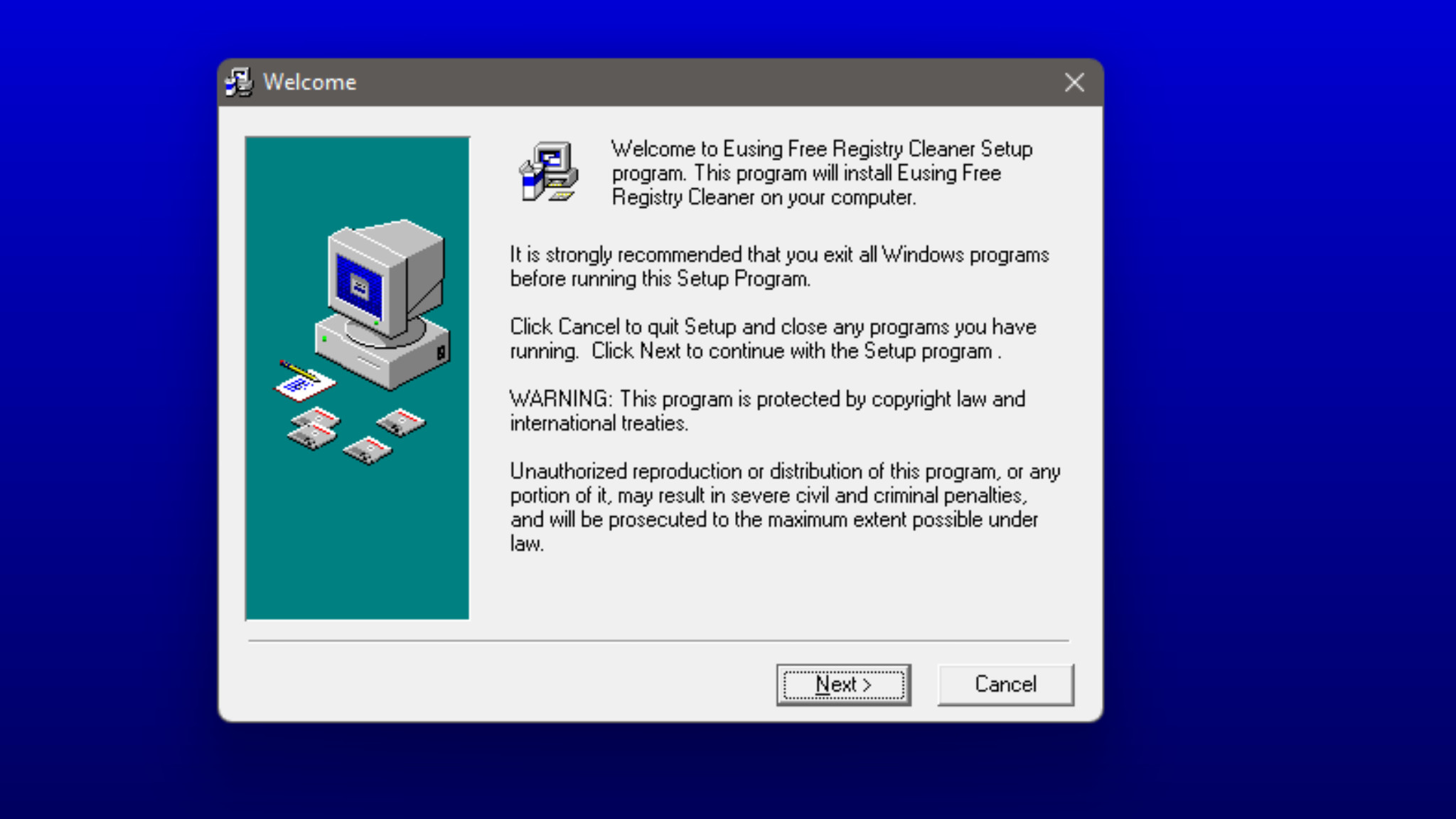The image size is (1456, 819).
Task: Click the stacked floppy disks on the left
Action: click(314, 429)
